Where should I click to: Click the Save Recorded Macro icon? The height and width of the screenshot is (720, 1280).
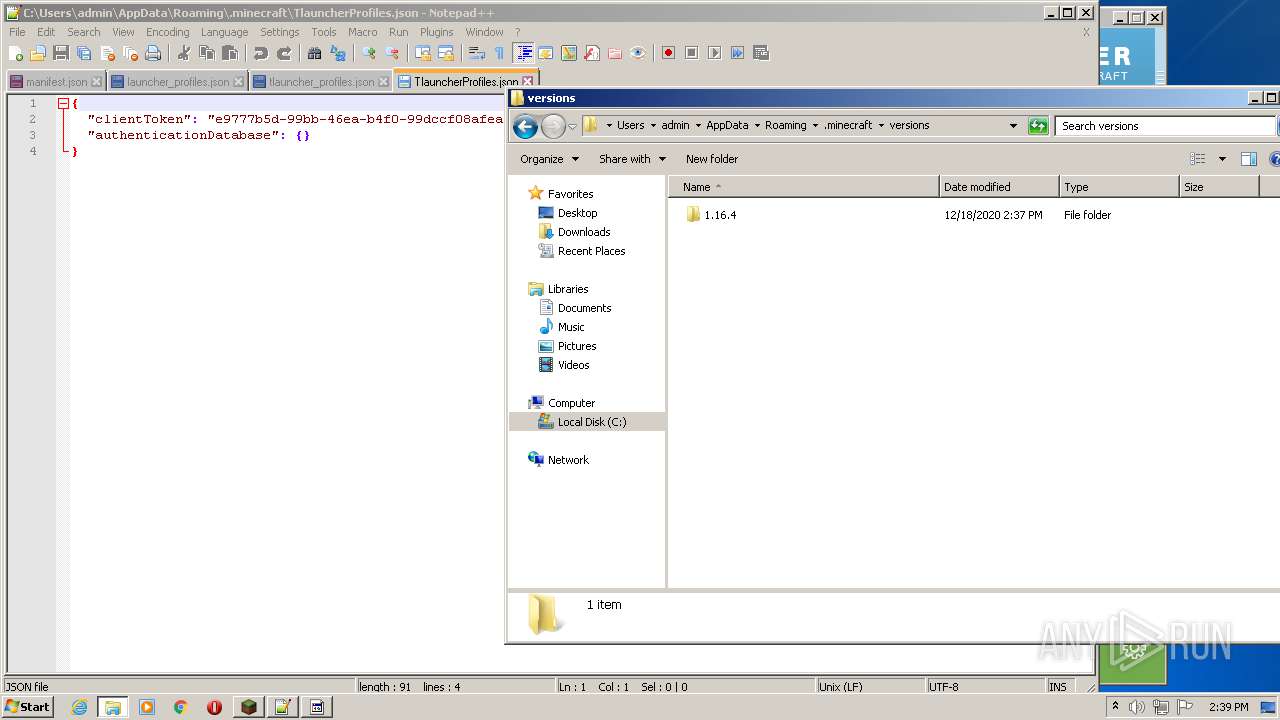tap(761, 53)
